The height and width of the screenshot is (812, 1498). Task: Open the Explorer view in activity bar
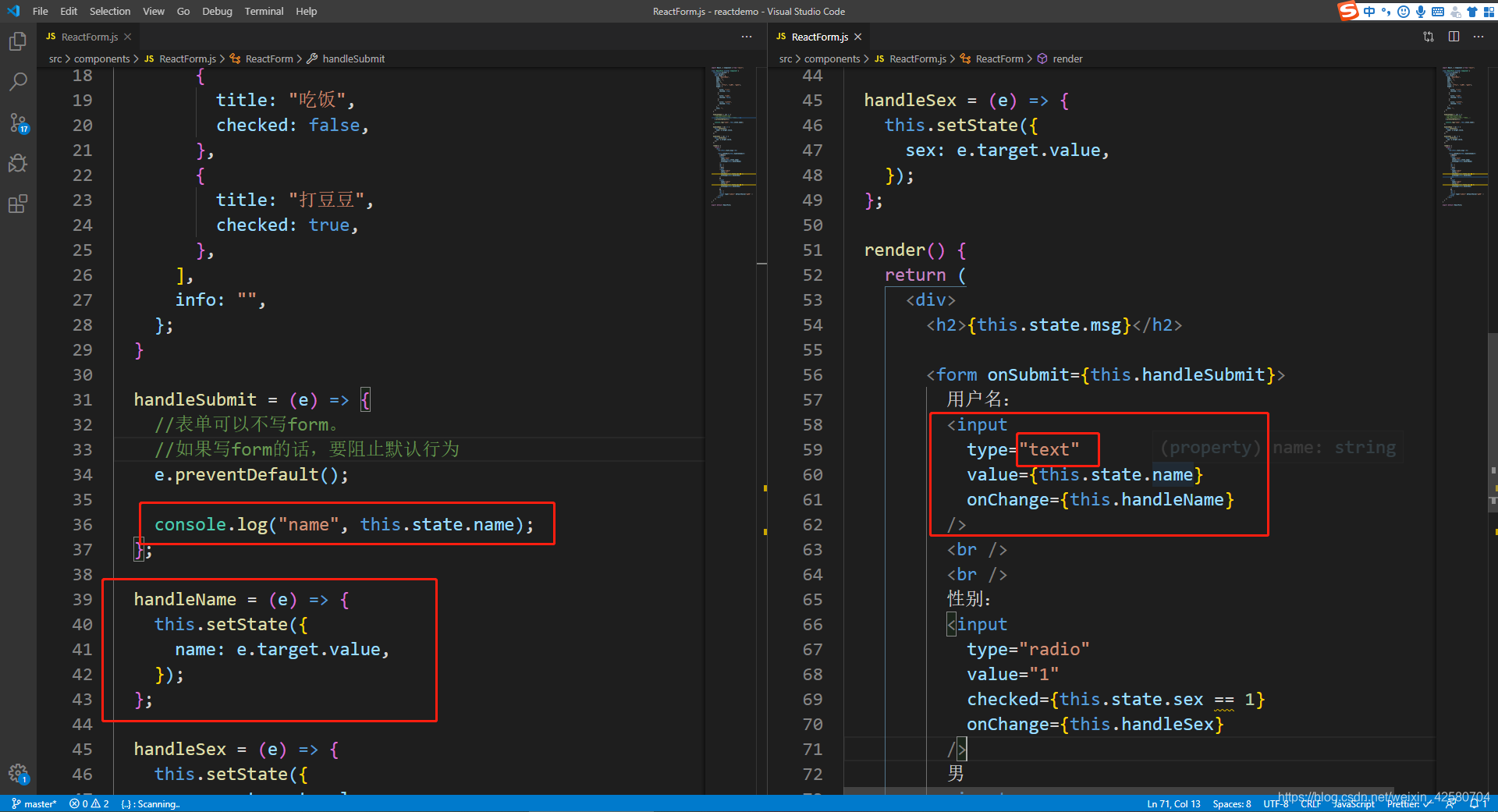click(x=18, y=41)
